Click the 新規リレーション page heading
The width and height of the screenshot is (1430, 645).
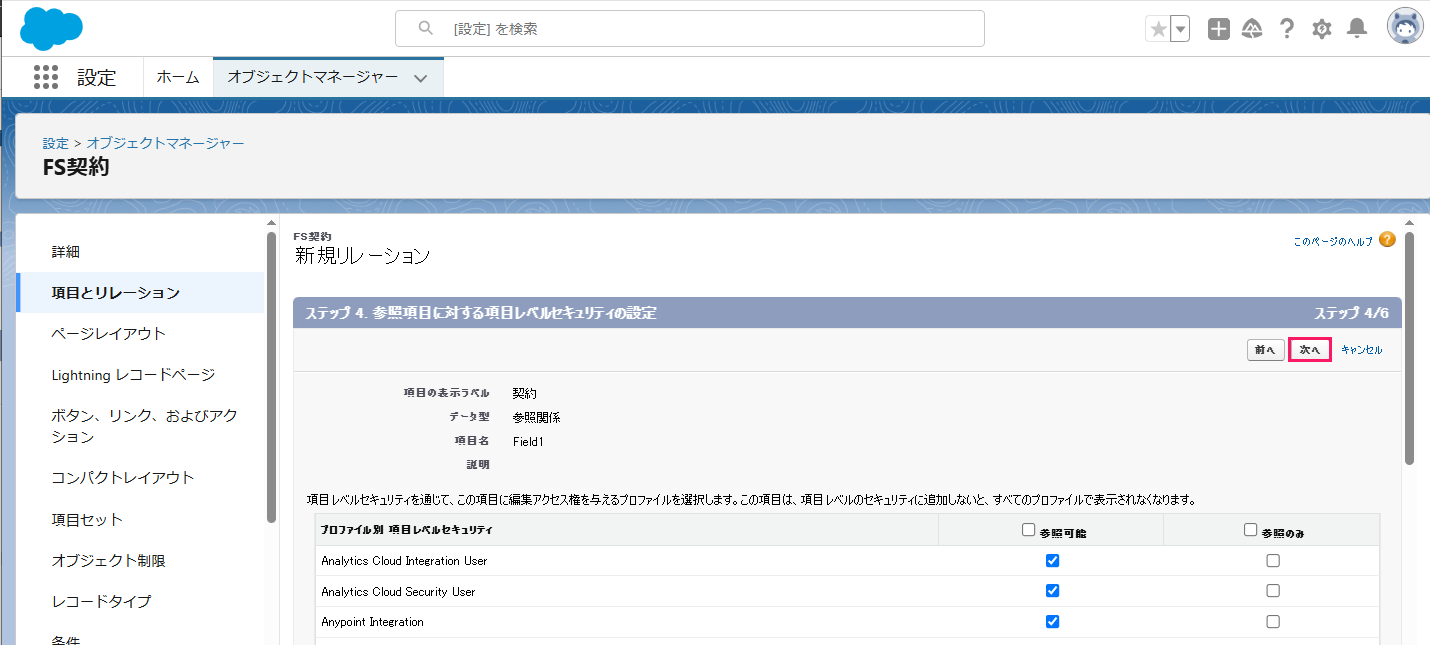pyautogui.click(x=362, y=256)
